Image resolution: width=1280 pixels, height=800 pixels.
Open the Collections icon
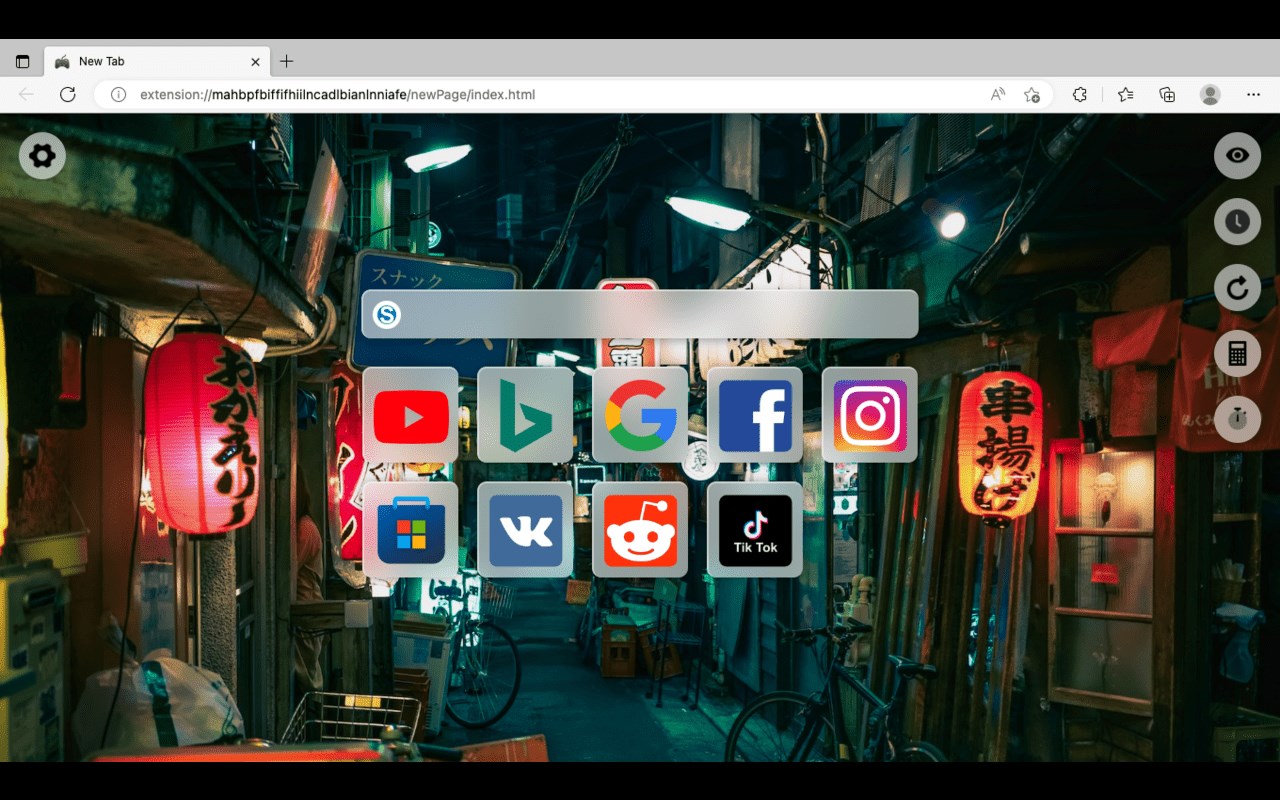tap(1167, 95)
